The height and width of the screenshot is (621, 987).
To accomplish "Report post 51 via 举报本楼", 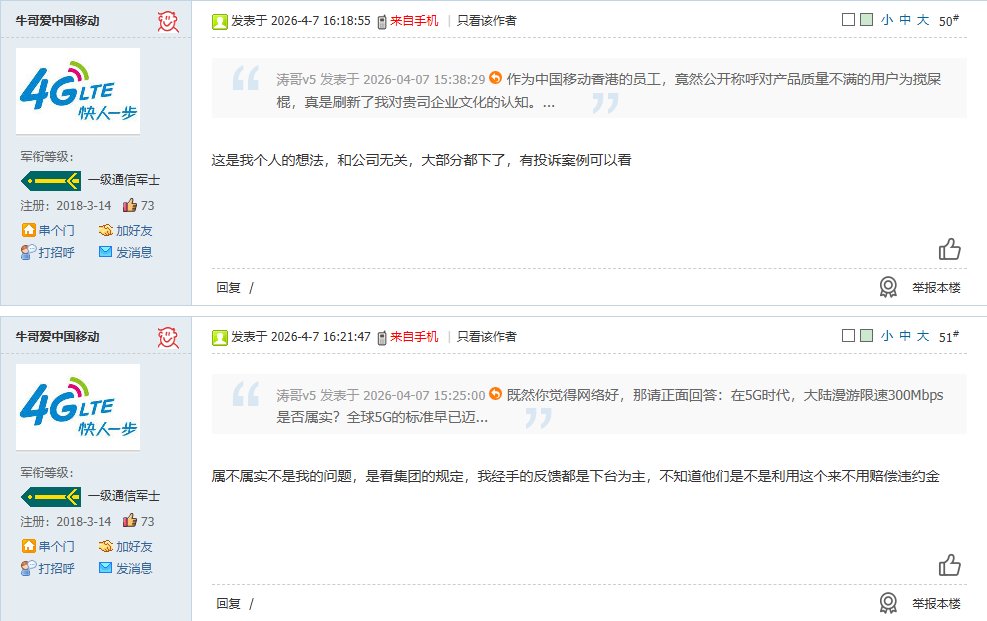I will (x=936, y=603).
